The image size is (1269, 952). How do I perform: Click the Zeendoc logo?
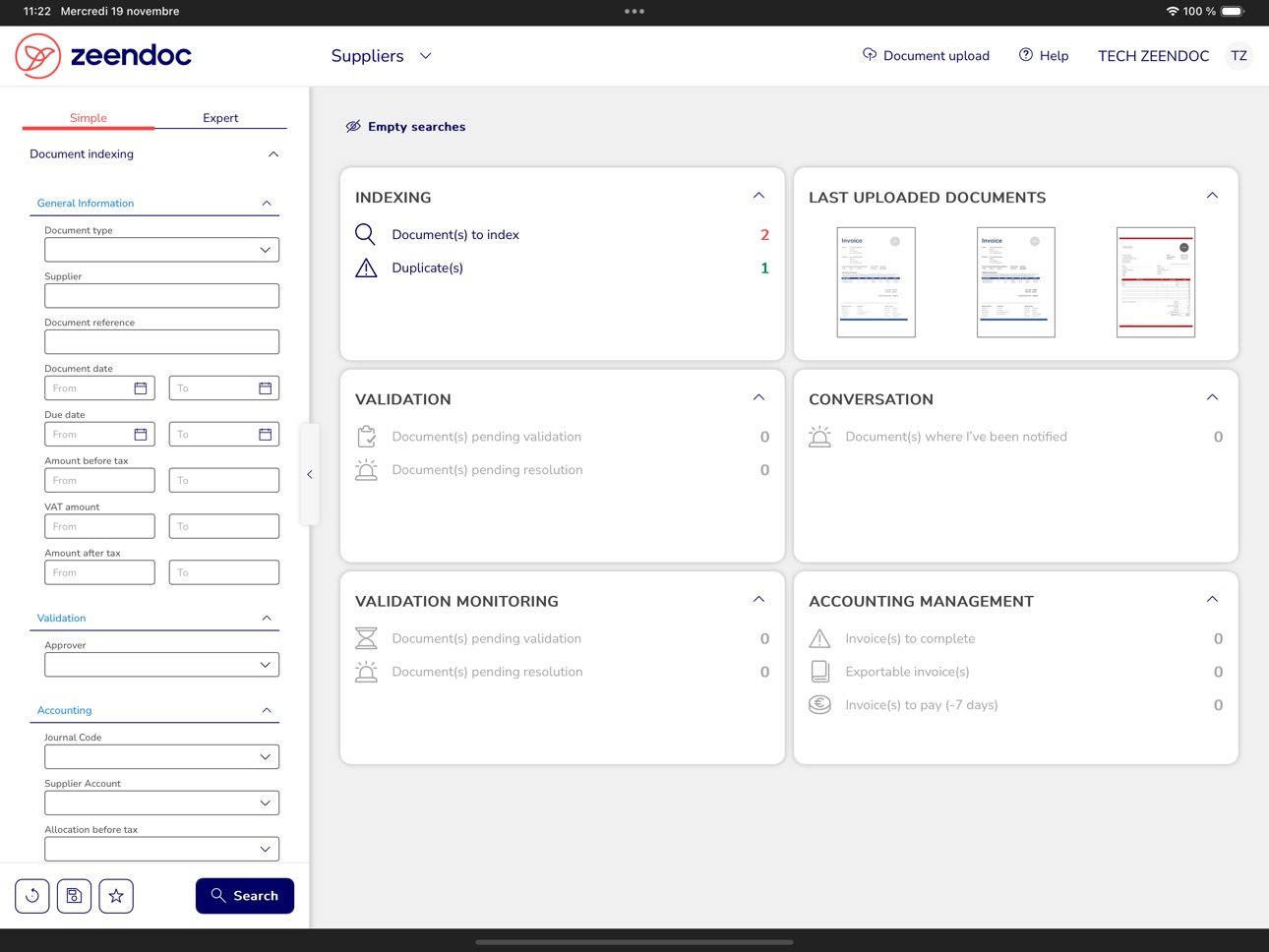[103, 55]
